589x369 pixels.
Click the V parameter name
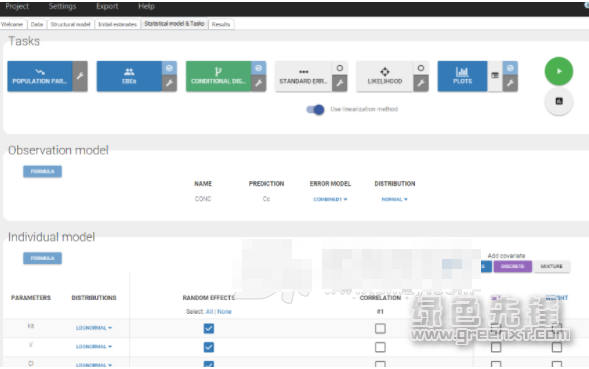pos(31,345)
